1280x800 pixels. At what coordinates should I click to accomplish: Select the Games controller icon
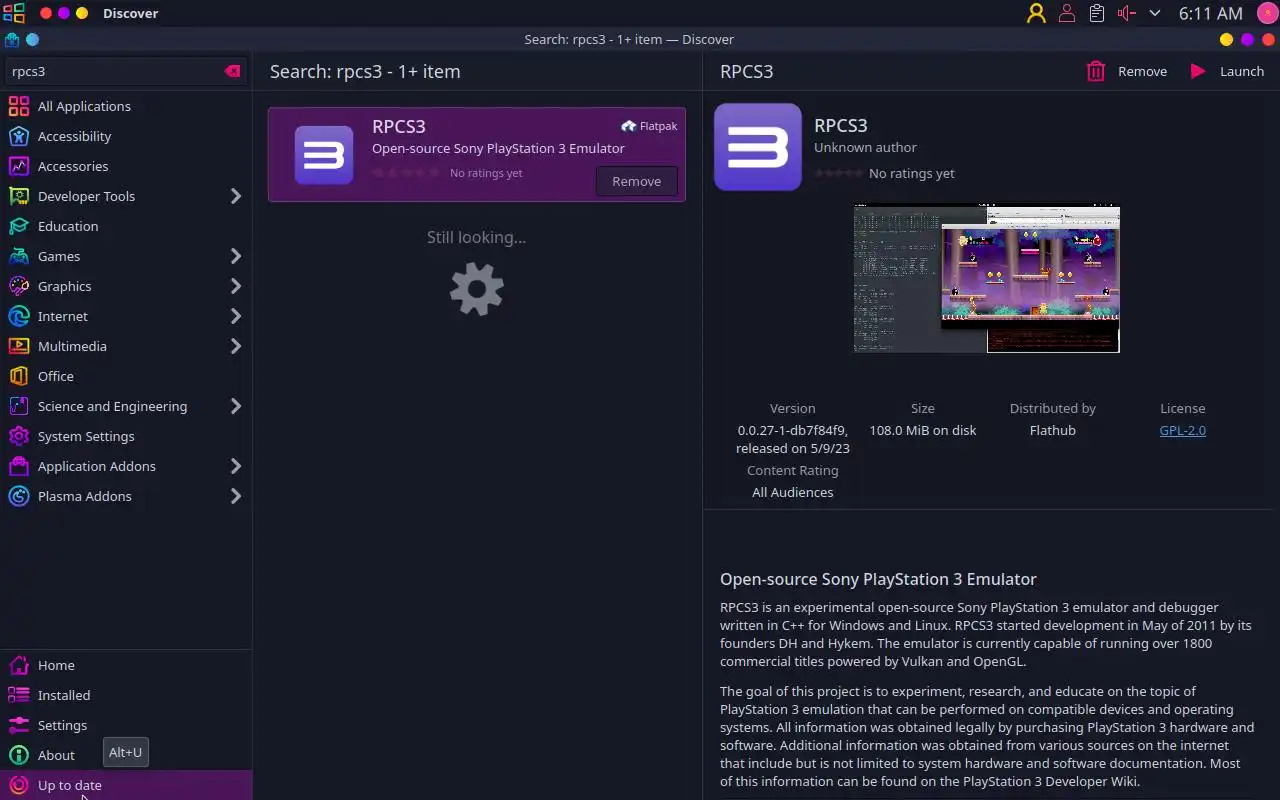(18, 256)
